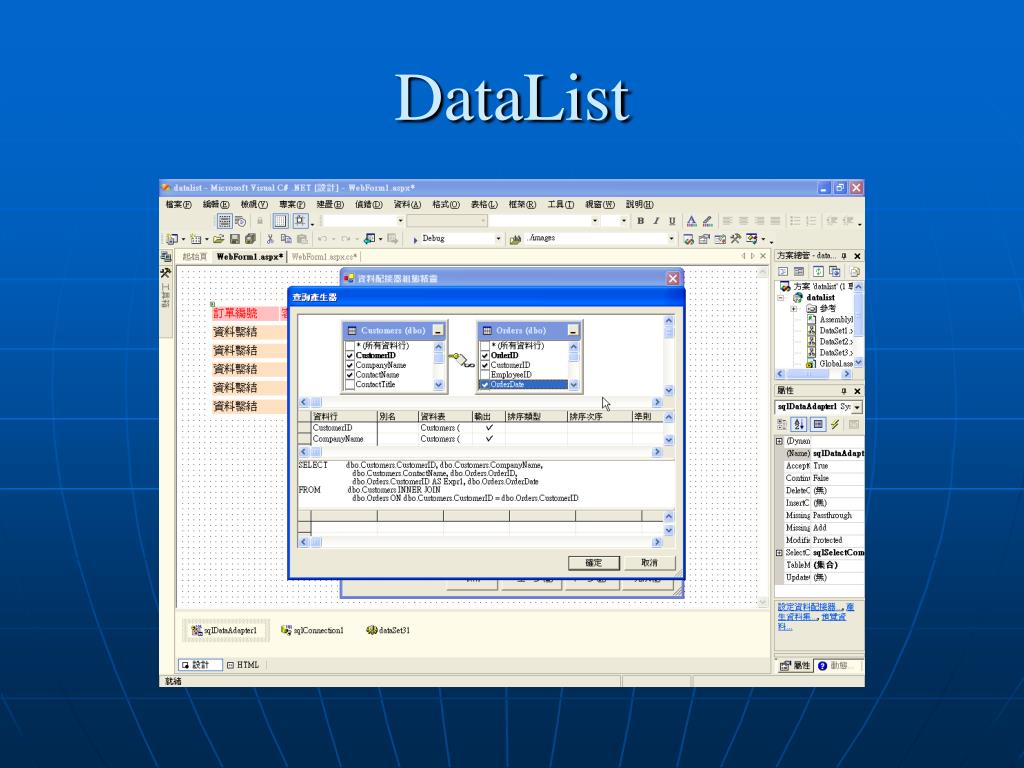Click the Italic formatting icon

pyautogui.click(x=656, y=221)
